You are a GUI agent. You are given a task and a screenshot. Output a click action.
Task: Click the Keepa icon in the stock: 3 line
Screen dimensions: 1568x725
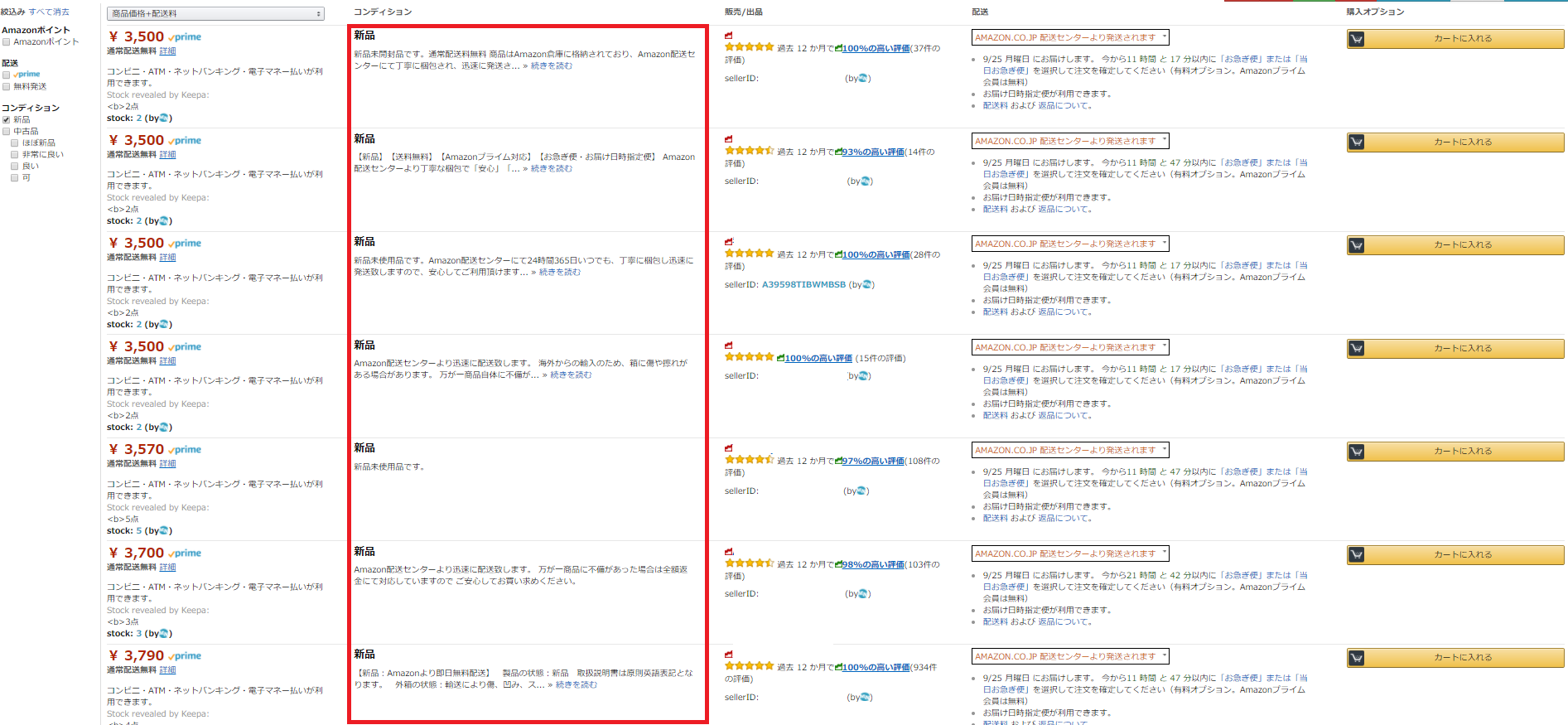164,633
